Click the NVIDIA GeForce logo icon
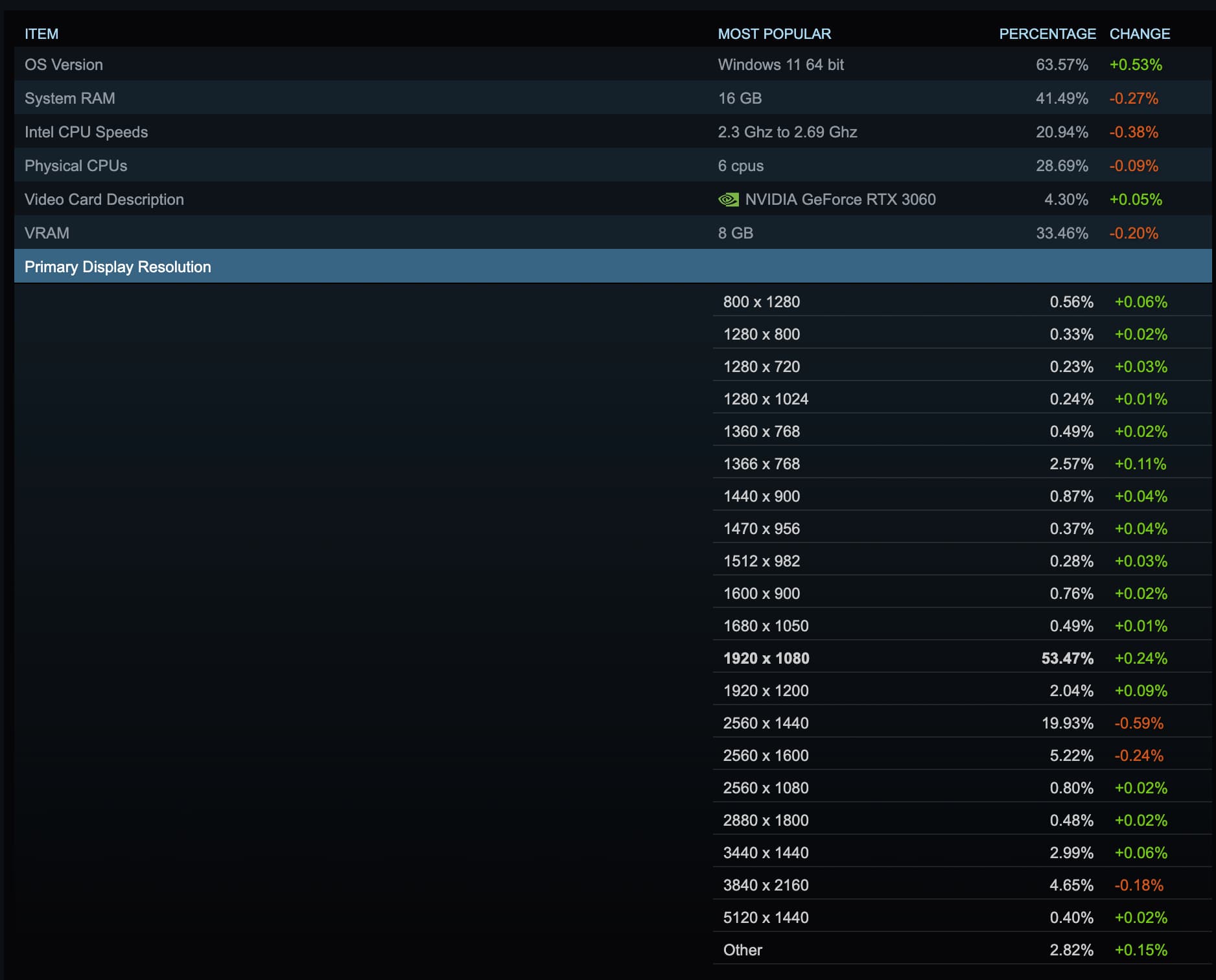 [x=729, y=200]
